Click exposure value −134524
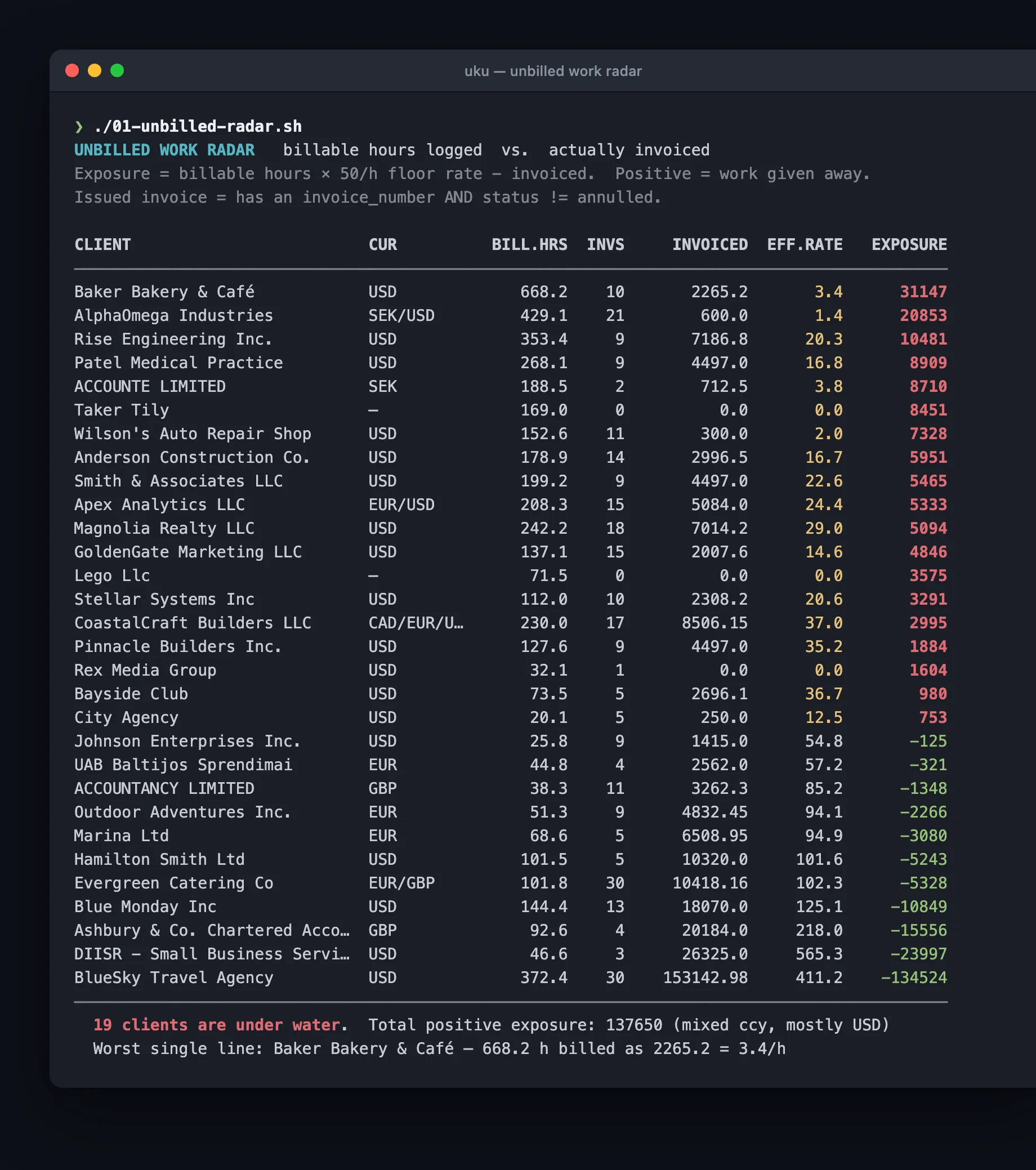 tap(914, 977)
